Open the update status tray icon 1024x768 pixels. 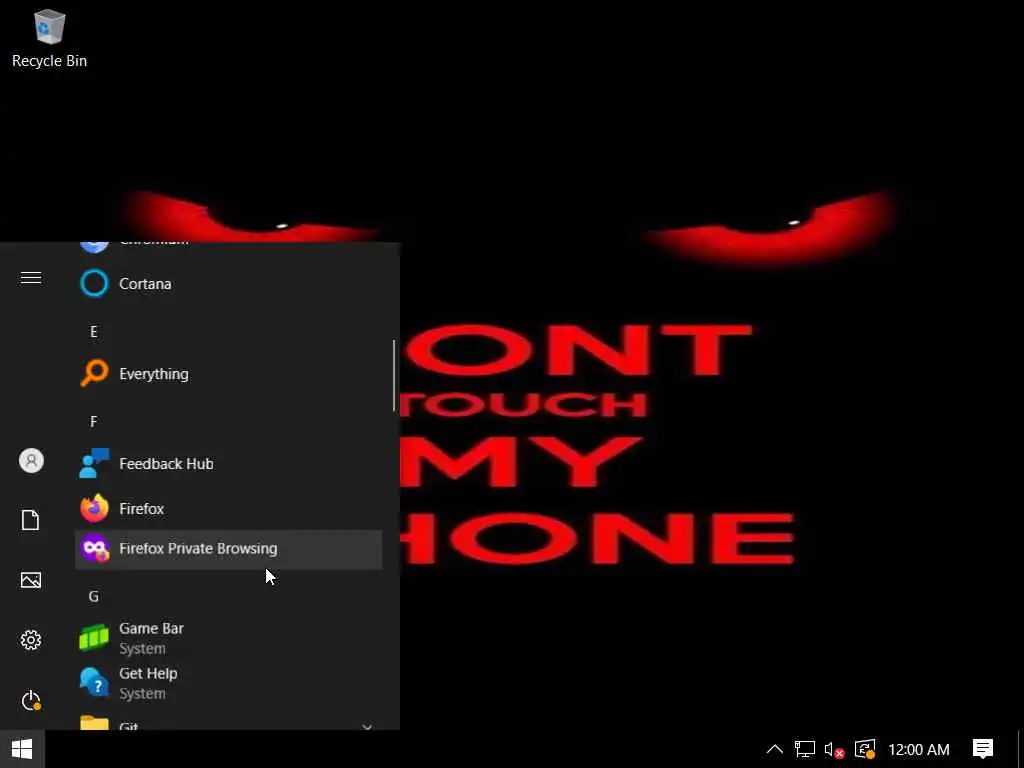[865, 749]
